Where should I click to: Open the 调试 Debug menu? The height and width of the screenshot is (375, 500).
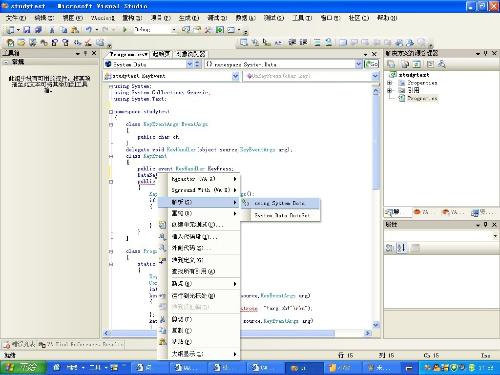(x=217, y=18)
